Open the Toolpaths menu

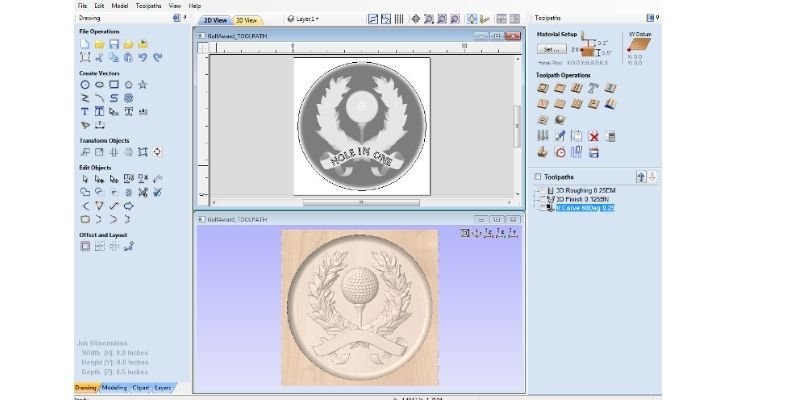click(x=148, y=6)
